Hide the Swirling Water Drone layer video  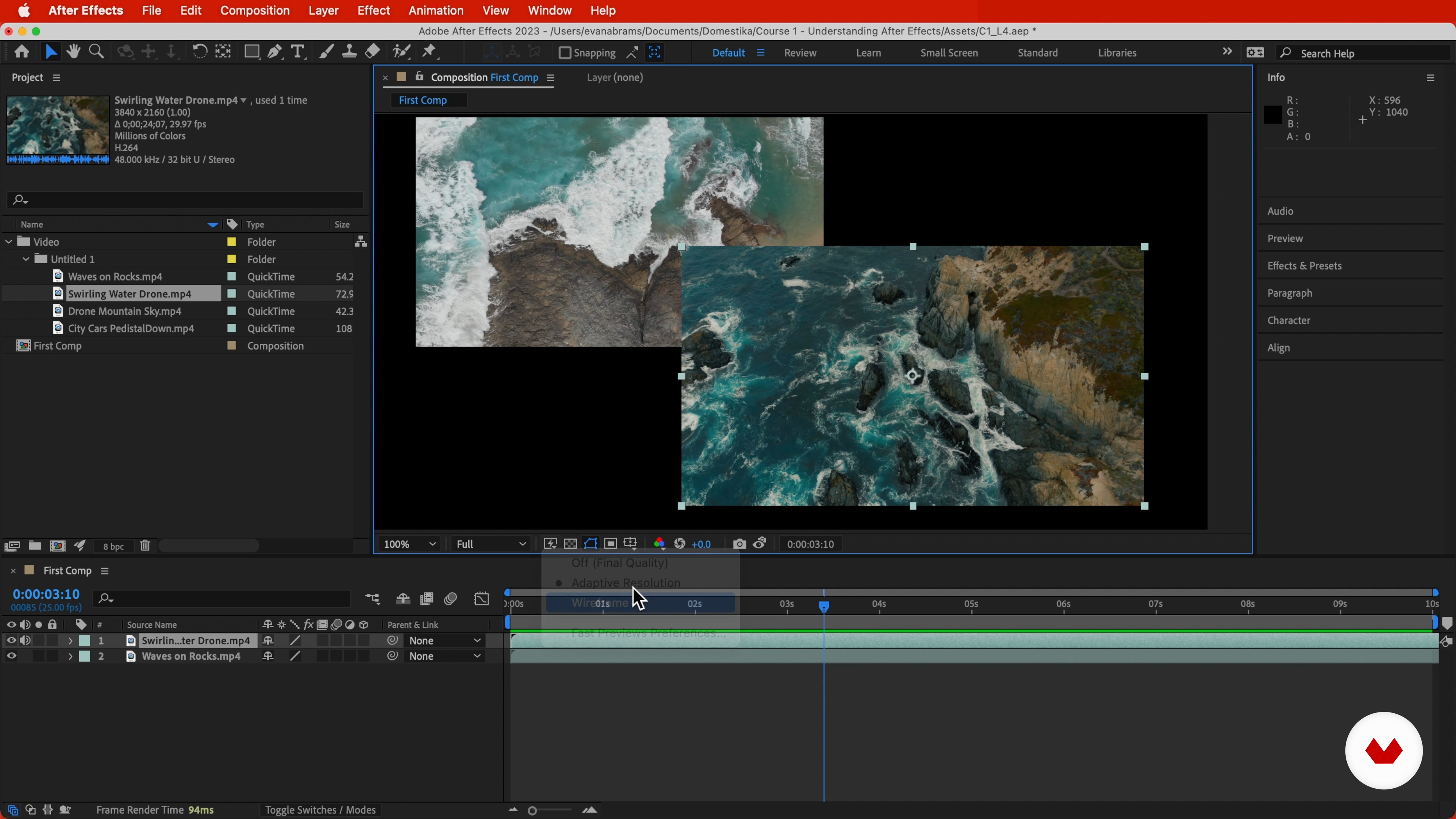click(x=11, y=640)
